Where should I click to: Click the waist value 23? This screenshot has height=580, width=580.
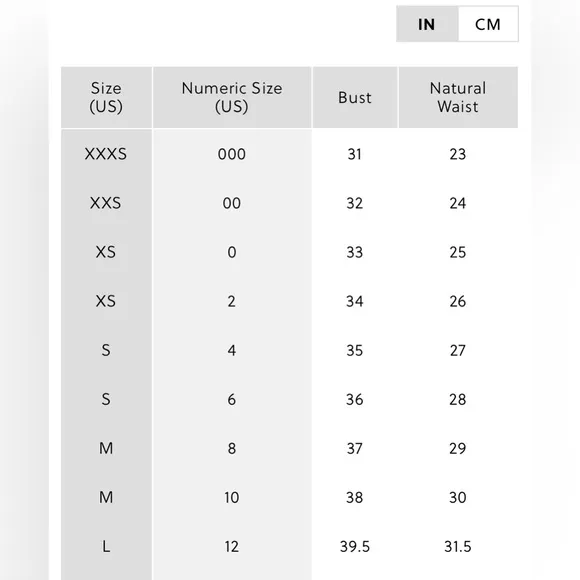click(x=458, y=154)
